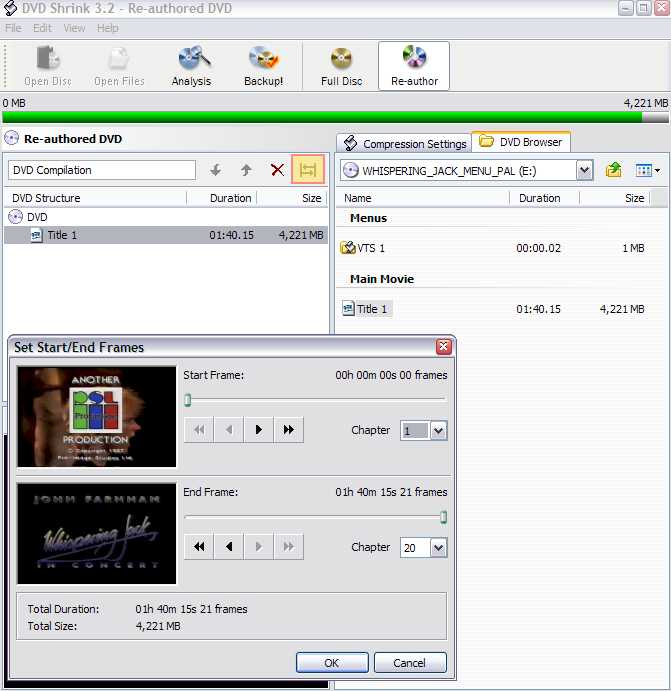Click the '4,221 MB' Total Size value

(158, 626)
